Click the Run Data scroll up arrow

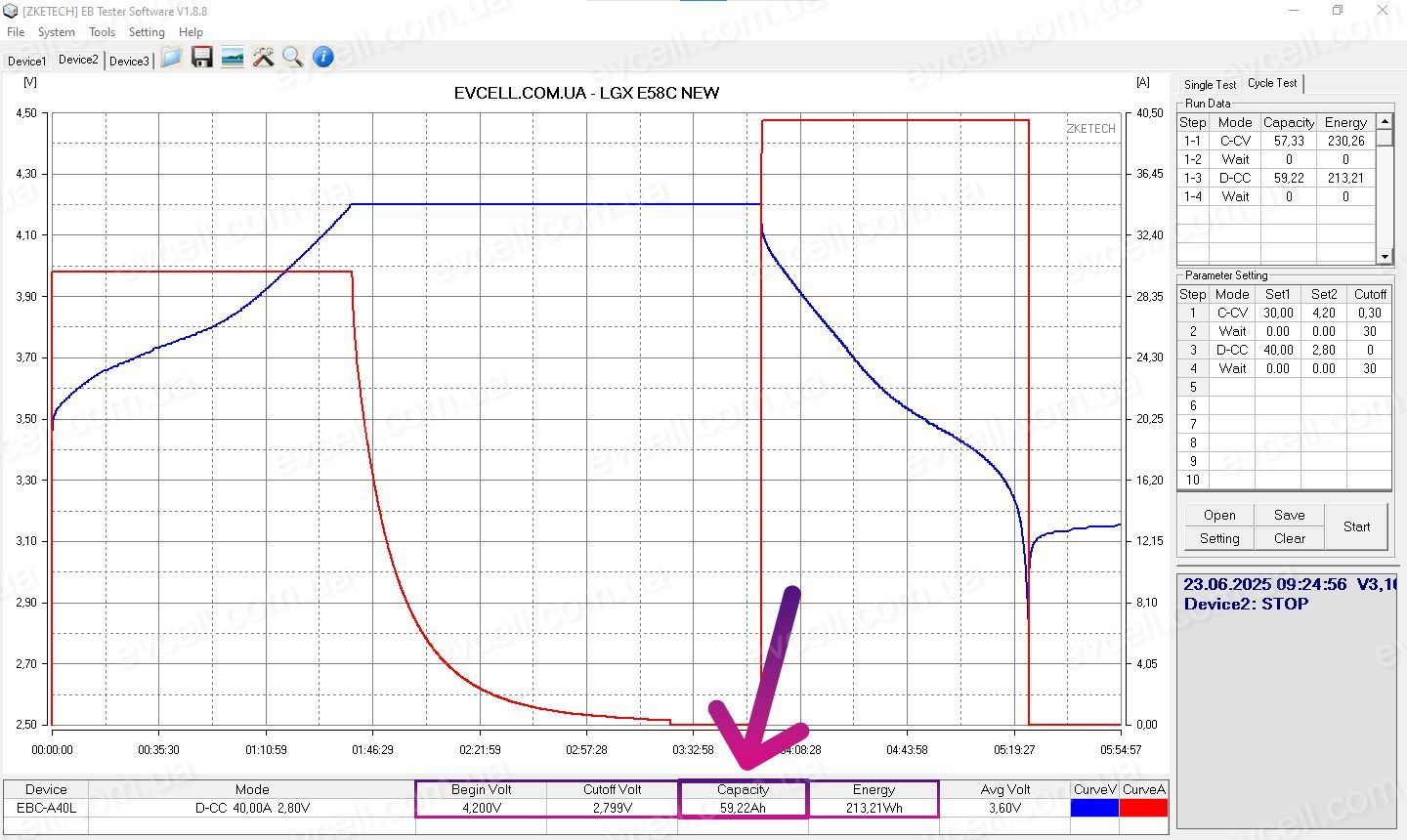click(1385, 121)
